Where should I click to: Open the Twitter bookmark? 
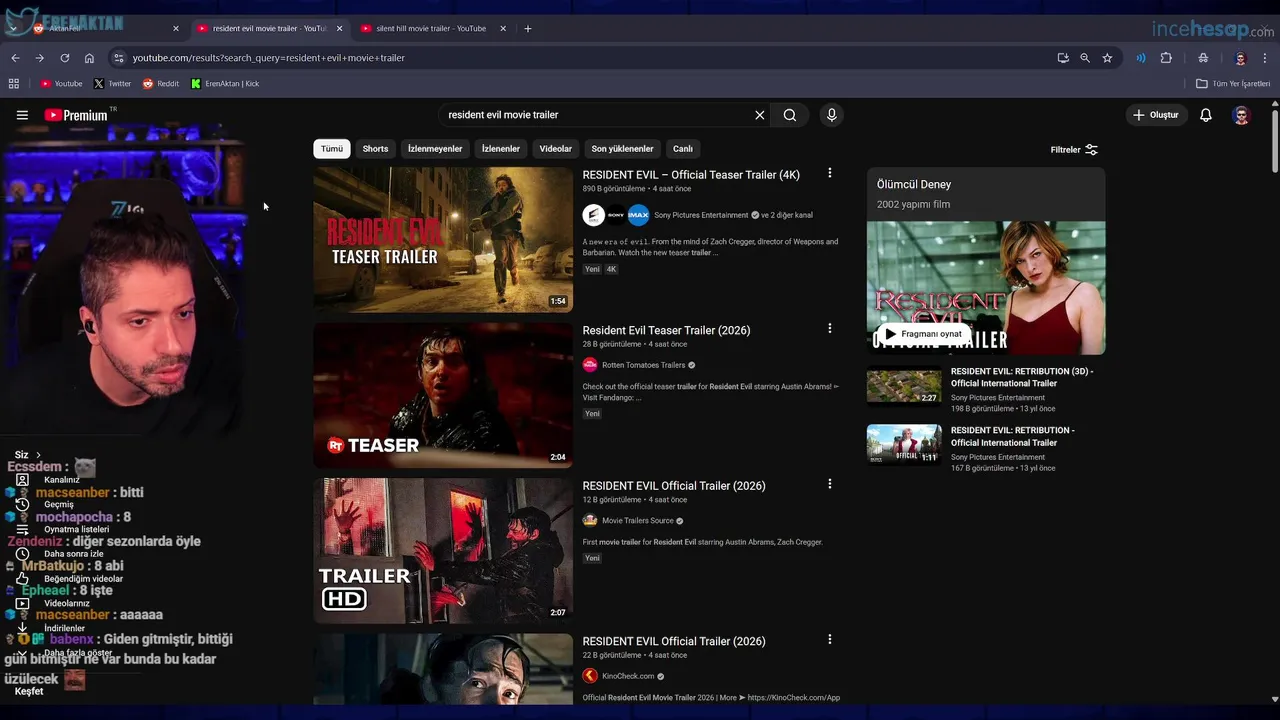(x=112, y=84)
